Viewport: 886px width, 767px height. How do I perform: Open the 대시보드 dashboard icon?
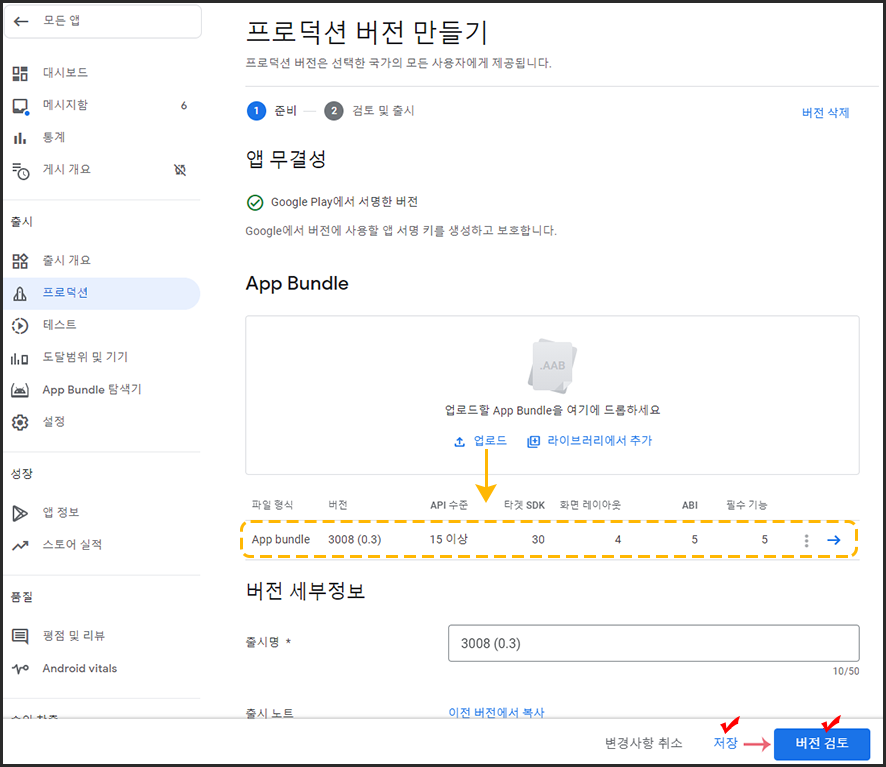point(20,73)
